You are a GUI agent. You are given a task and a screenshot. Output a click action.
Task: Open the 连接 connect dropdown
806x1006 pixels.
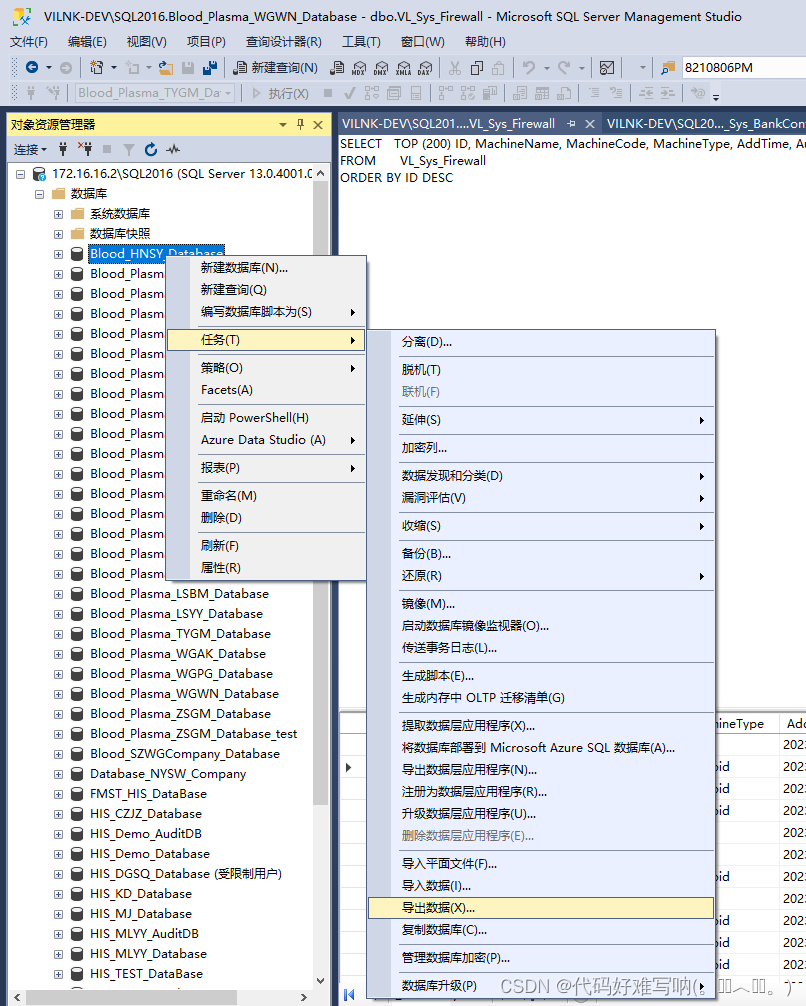pos(30,149)
